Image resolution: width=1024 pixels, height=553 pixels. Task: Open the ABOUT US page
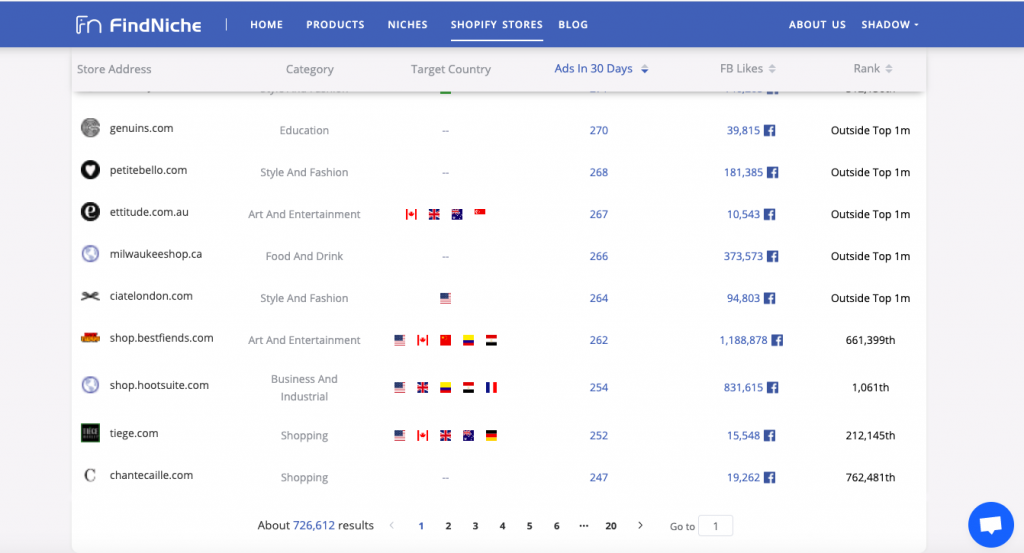coord(817,25)
